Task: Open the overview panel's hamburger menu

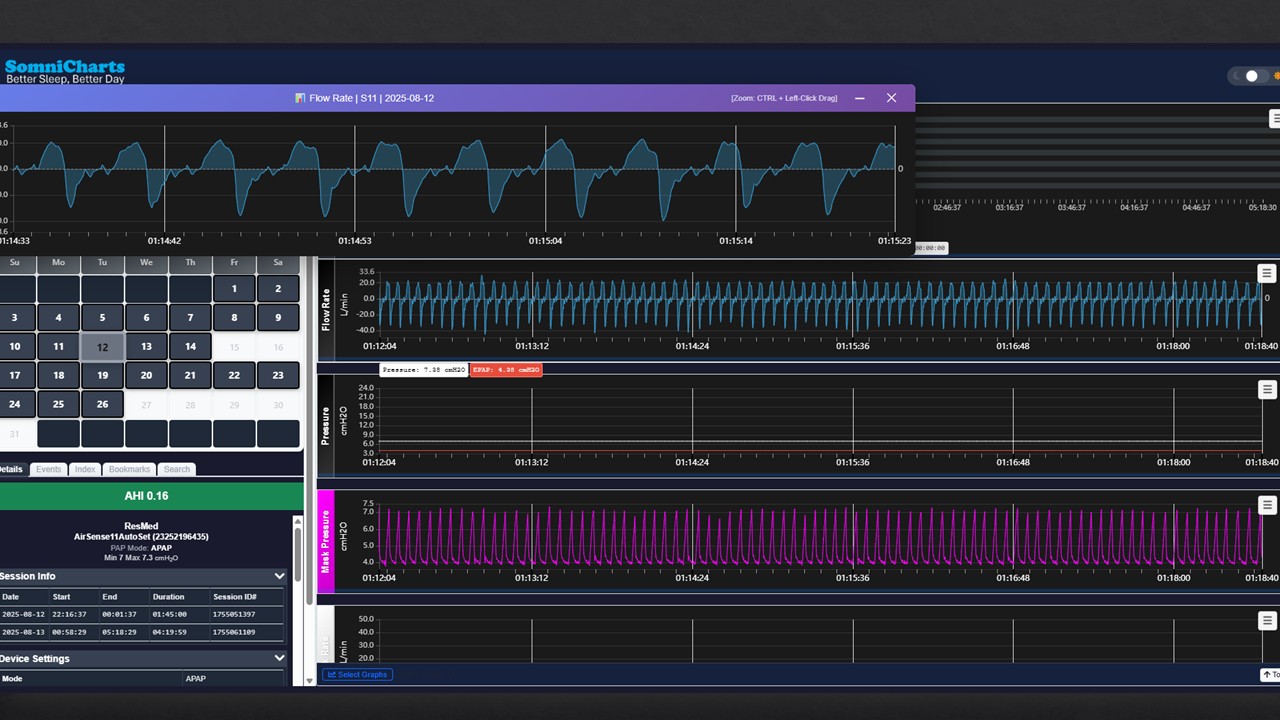Action: click(x=1274, y=118)
